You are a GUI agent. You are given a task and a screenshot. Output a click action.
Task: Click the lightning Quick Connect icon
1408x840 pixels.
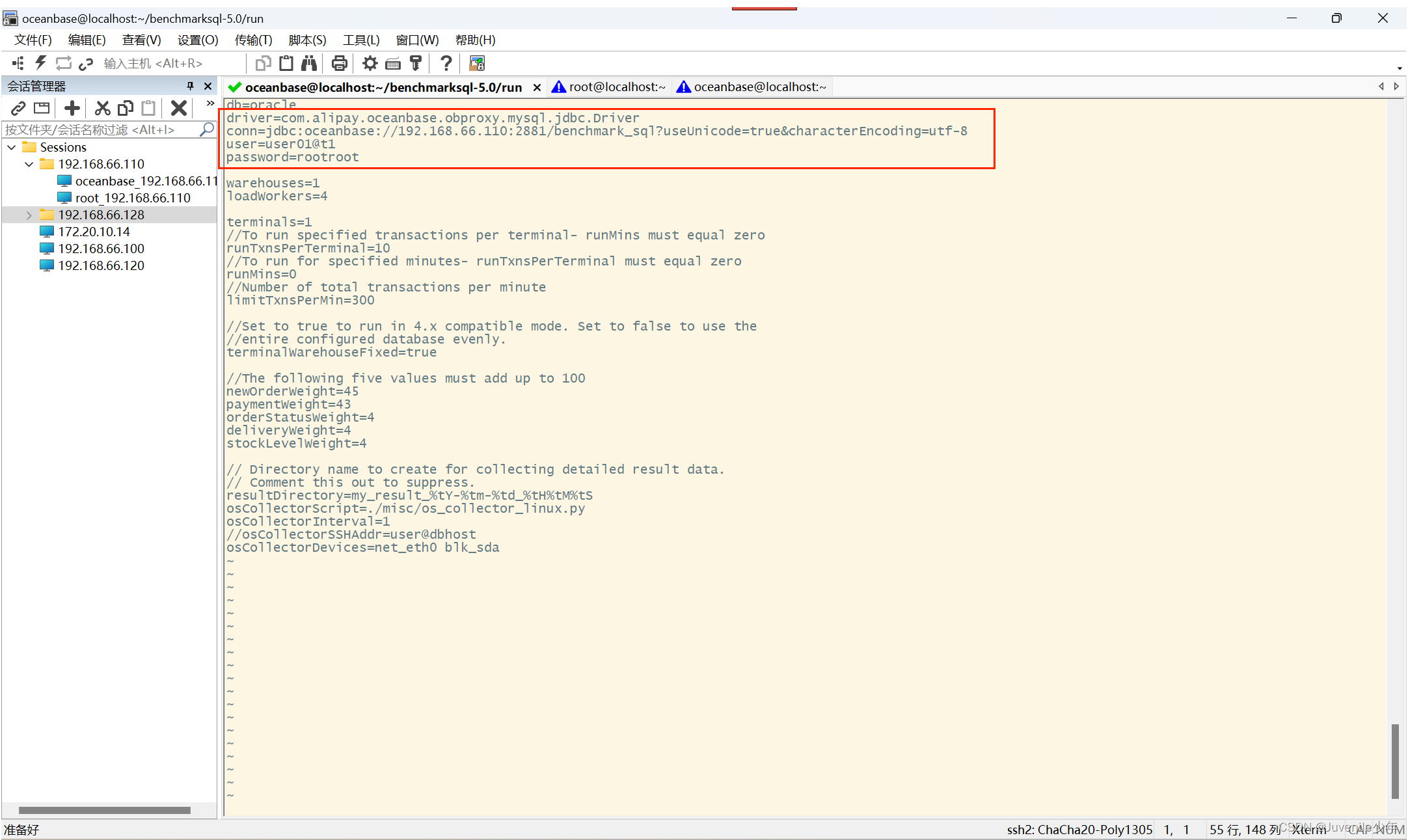pos(40,63)
